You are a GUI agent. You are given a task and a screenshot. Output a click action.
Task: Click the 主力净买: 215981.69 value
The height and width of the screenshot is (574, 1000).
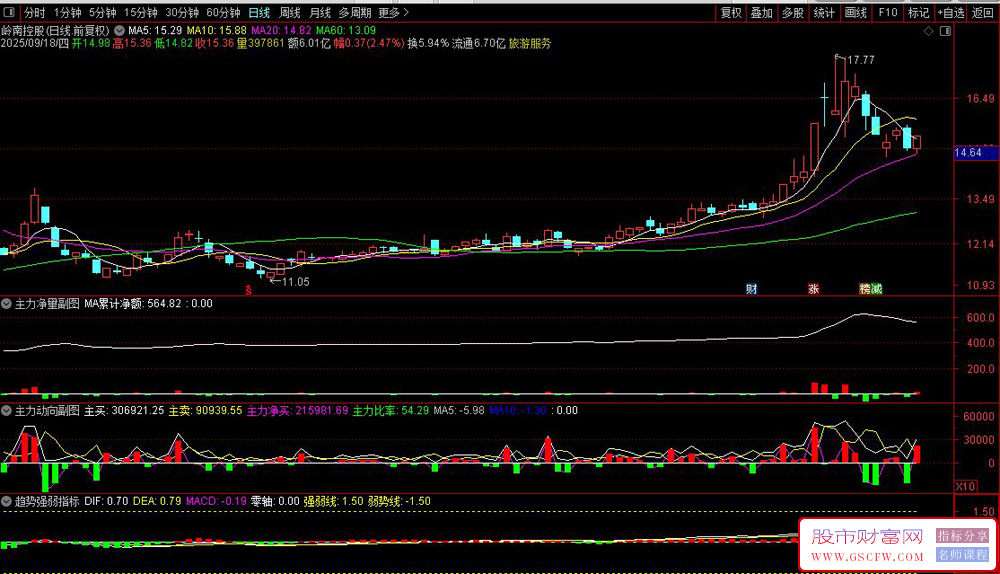(x=297, y=411)
